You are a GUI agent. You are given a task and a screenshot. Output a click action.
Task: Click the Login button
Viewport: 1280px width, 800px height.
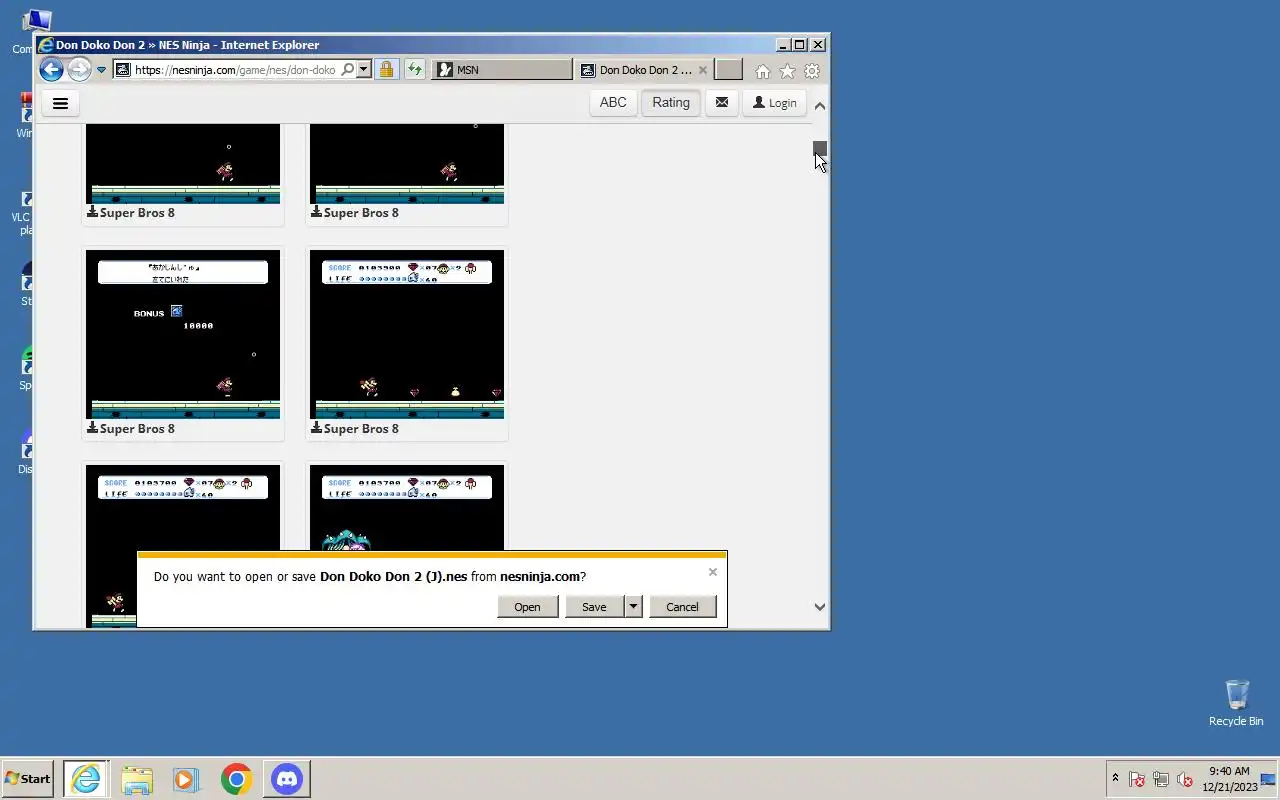(775, 103)
